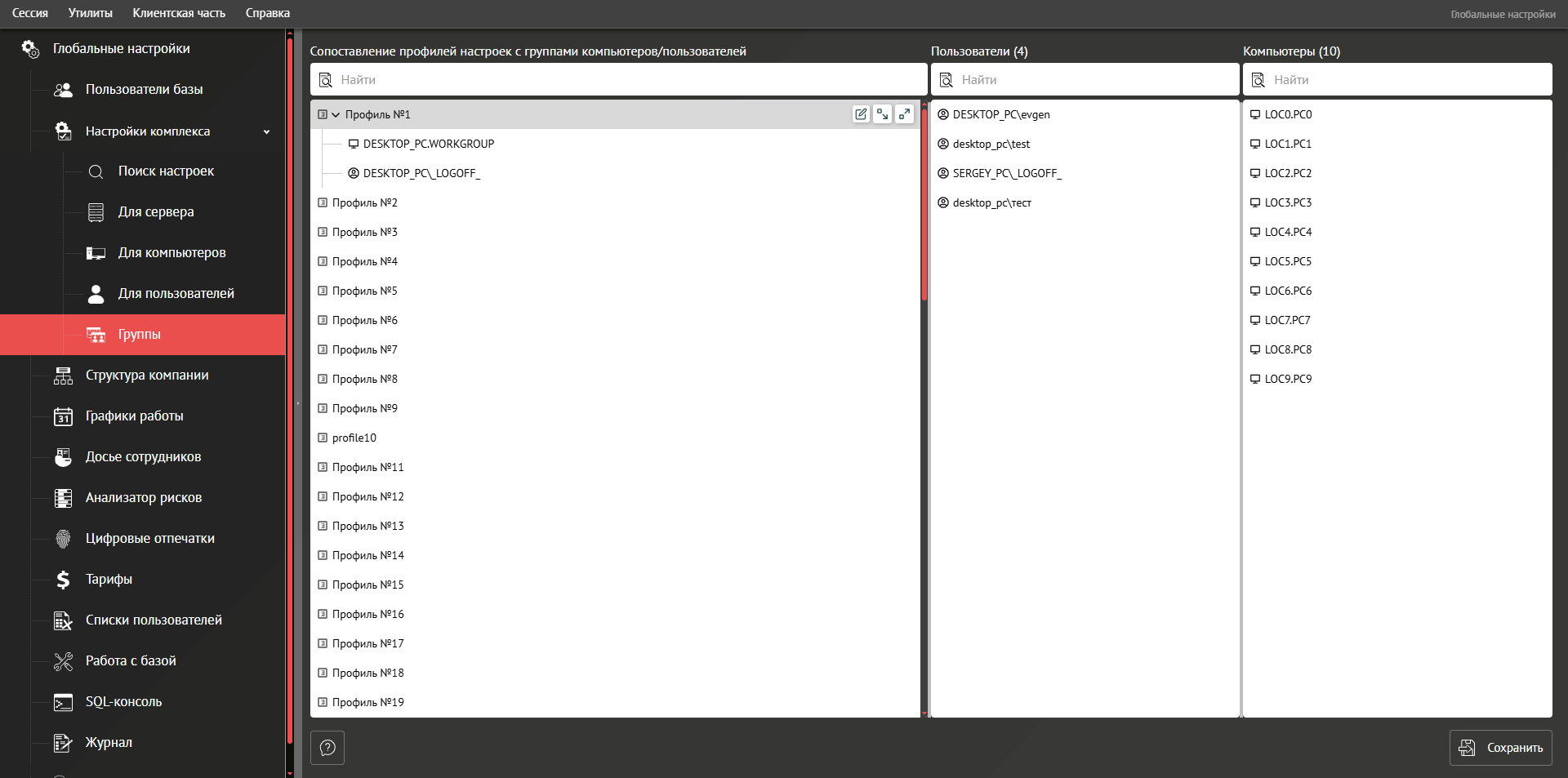The width and height of the screenshot is (1568, 778).
Task: Select user DESKTOP_PC\evgen in the users list
Action: click(1001, 115)
